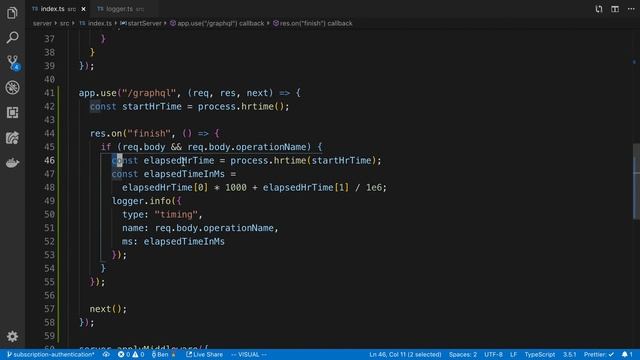Open the Search view in activity bar
Image resolution: width=640 pixels, height=360 pixels.
12,38
